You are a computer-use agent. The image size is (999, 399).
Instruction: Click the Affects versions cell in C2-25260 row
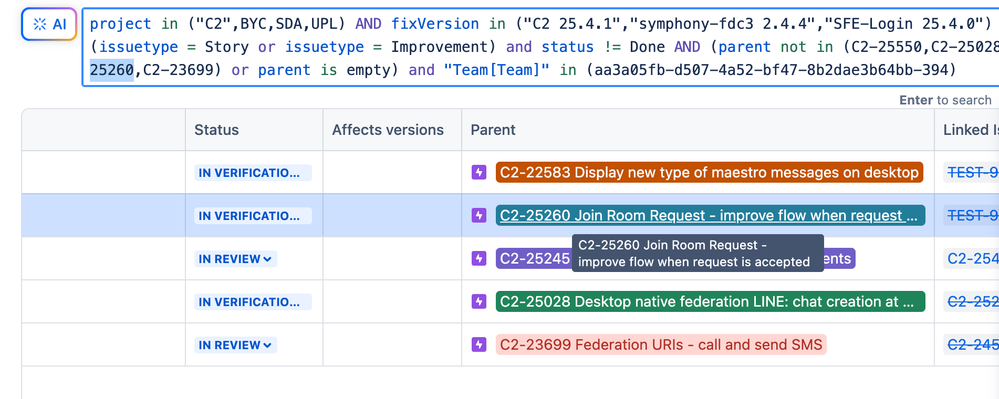coord(392,215)
